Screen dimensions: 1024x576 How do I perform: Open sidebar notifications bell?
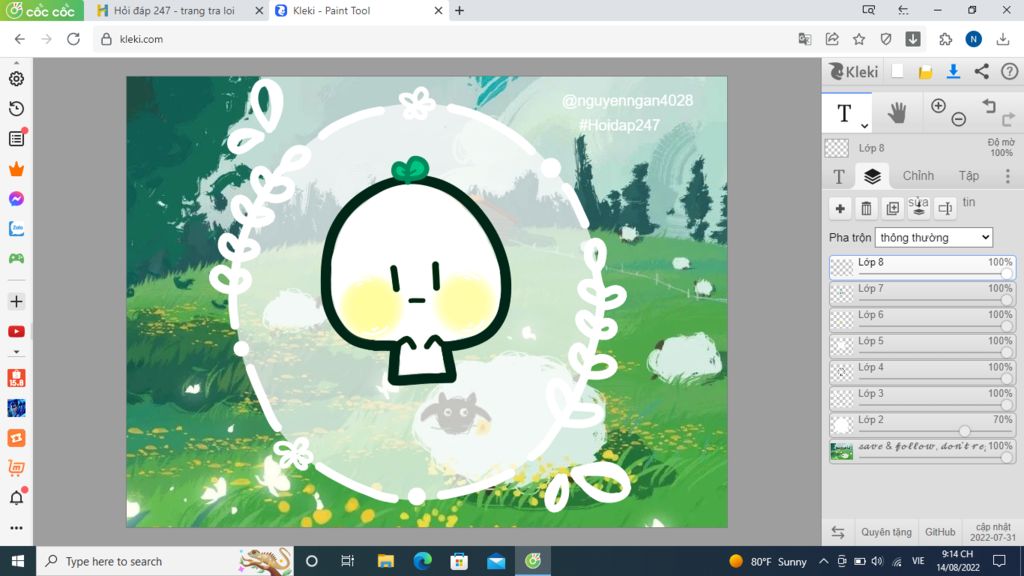(x=16, y=498)
